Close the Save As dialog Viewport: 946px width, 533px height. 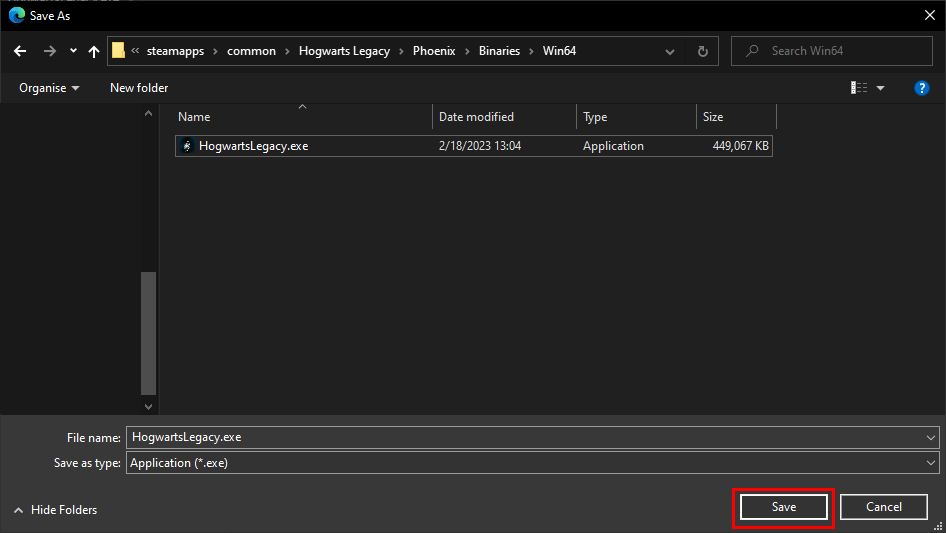[930, 15]
